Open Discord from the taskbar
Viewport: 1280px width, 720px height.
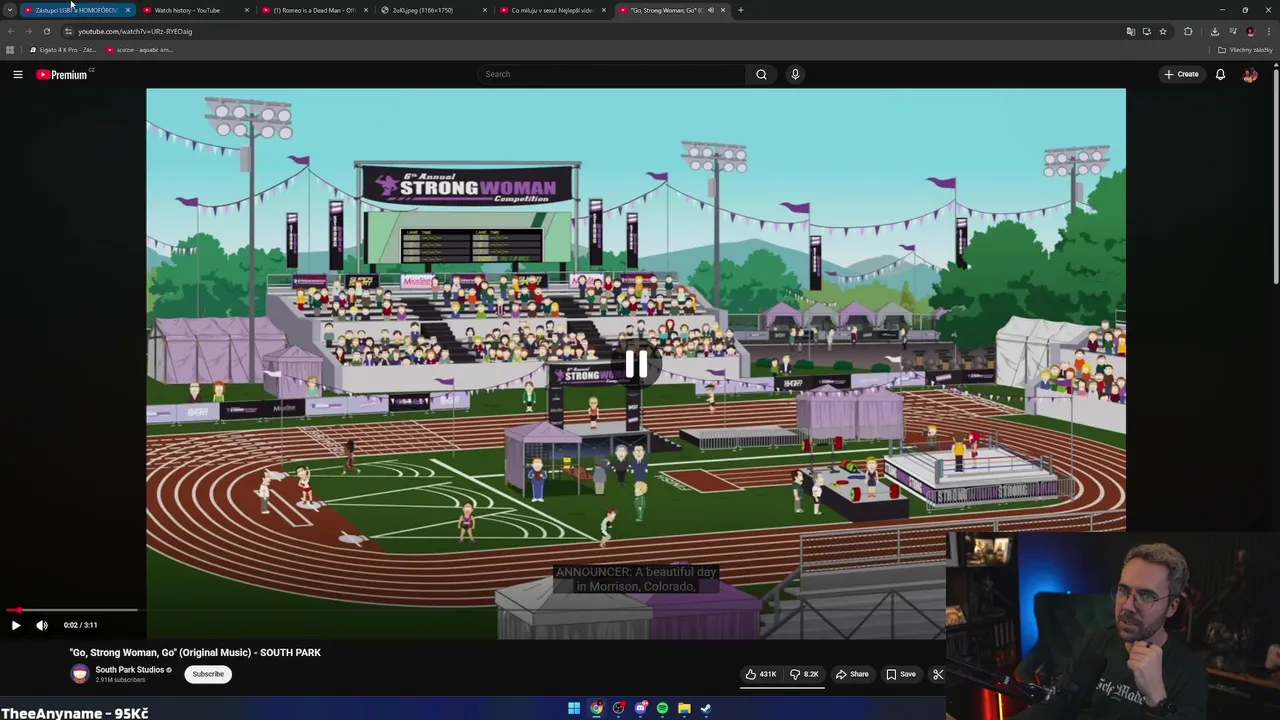click(x=640, y=709)
